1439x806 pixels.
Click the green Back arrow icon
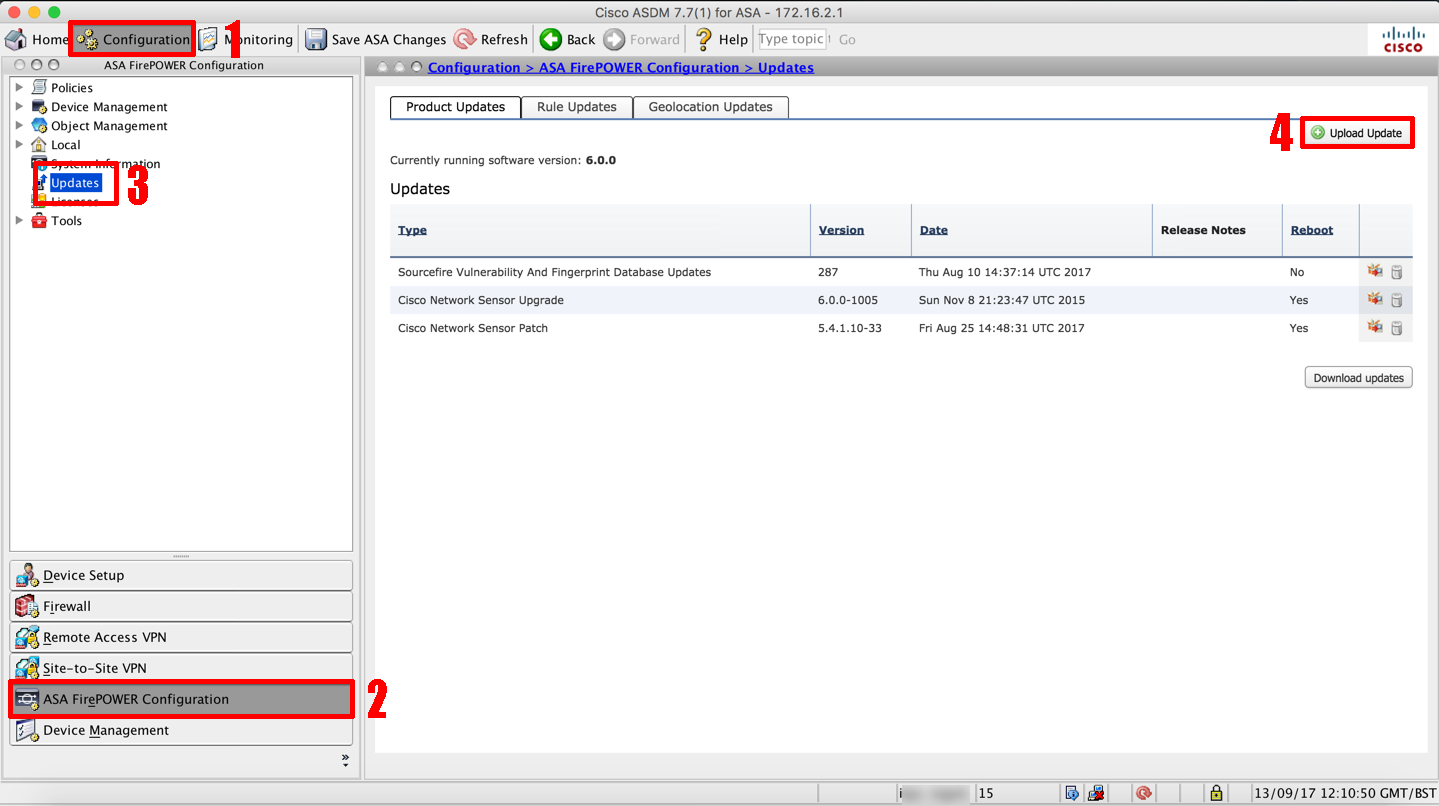coord(550,39)
